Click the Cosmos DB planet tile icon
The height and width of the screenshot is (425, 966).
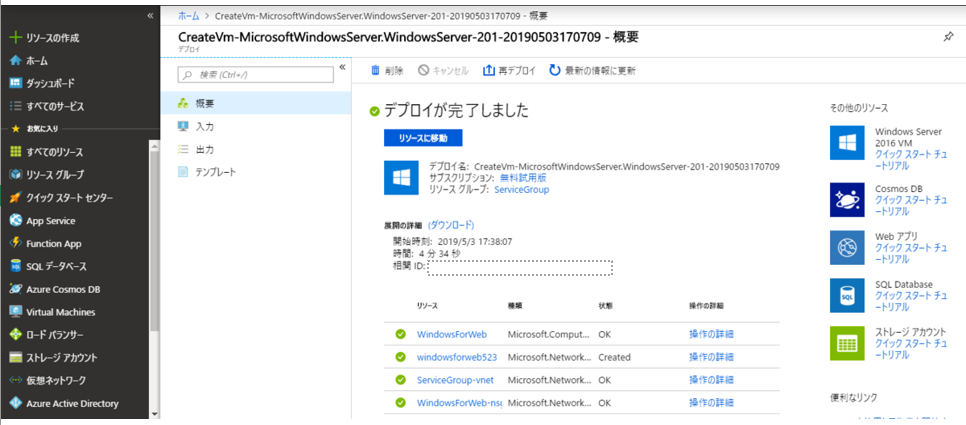click(847, 200)
